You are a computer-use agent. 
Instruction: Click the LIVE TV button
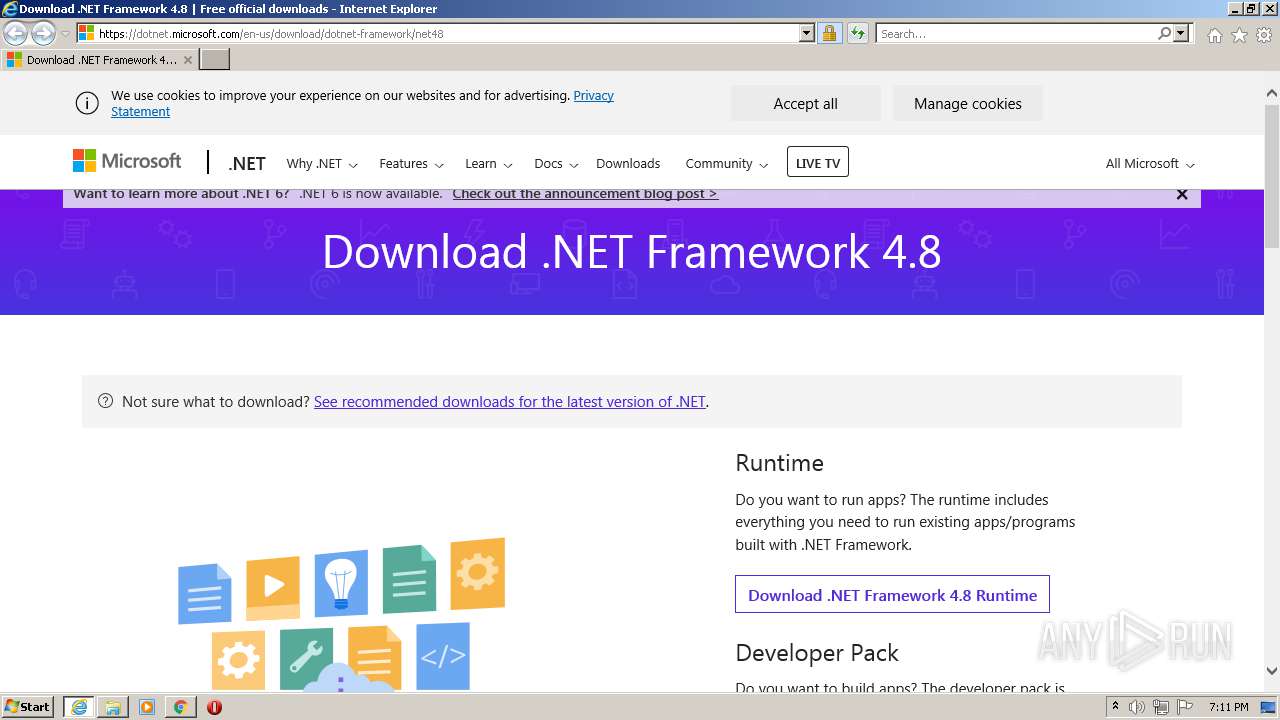(818, 162)
